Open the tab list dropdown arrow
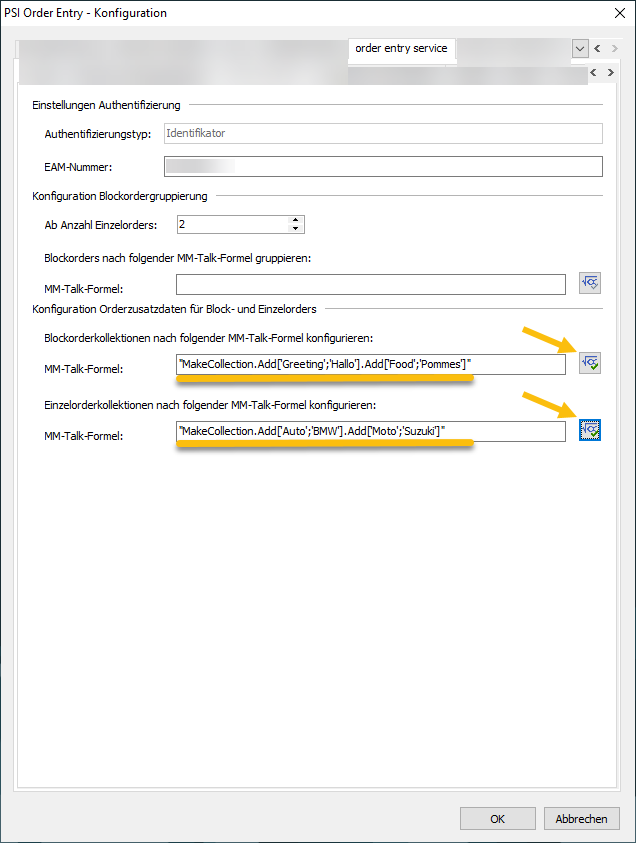This screenshot has width=636, height=843. click(580, 48)
